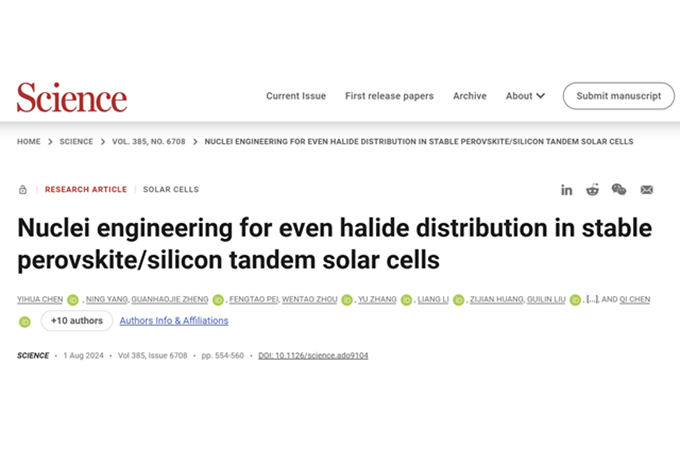Go to Home in the breadcrumb
Screen dimensions: 680x450
point(29,142)
